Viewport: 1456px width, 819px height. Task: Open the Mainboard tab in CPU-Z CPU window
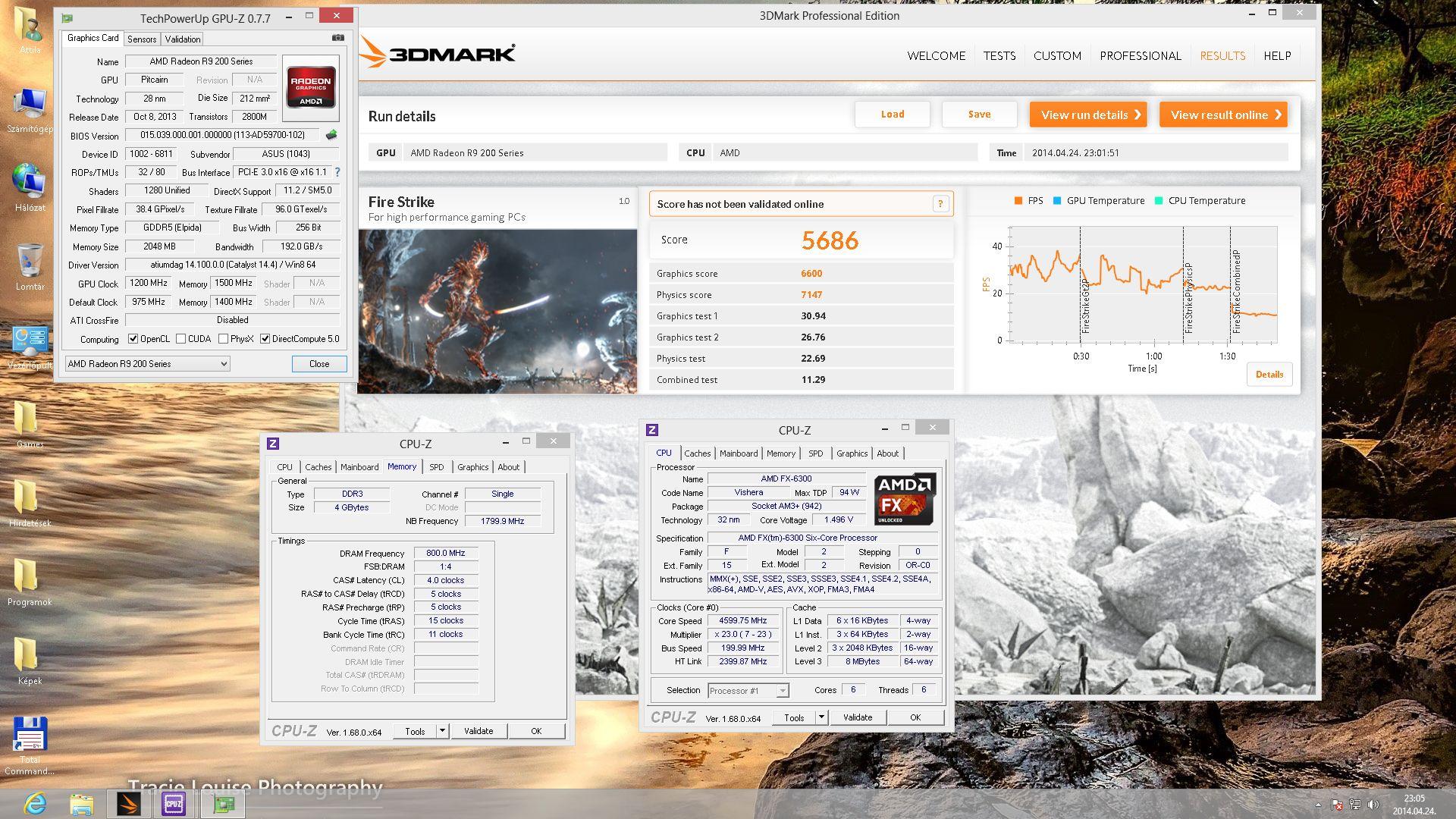pyautogui.click(x=739, y=453)
